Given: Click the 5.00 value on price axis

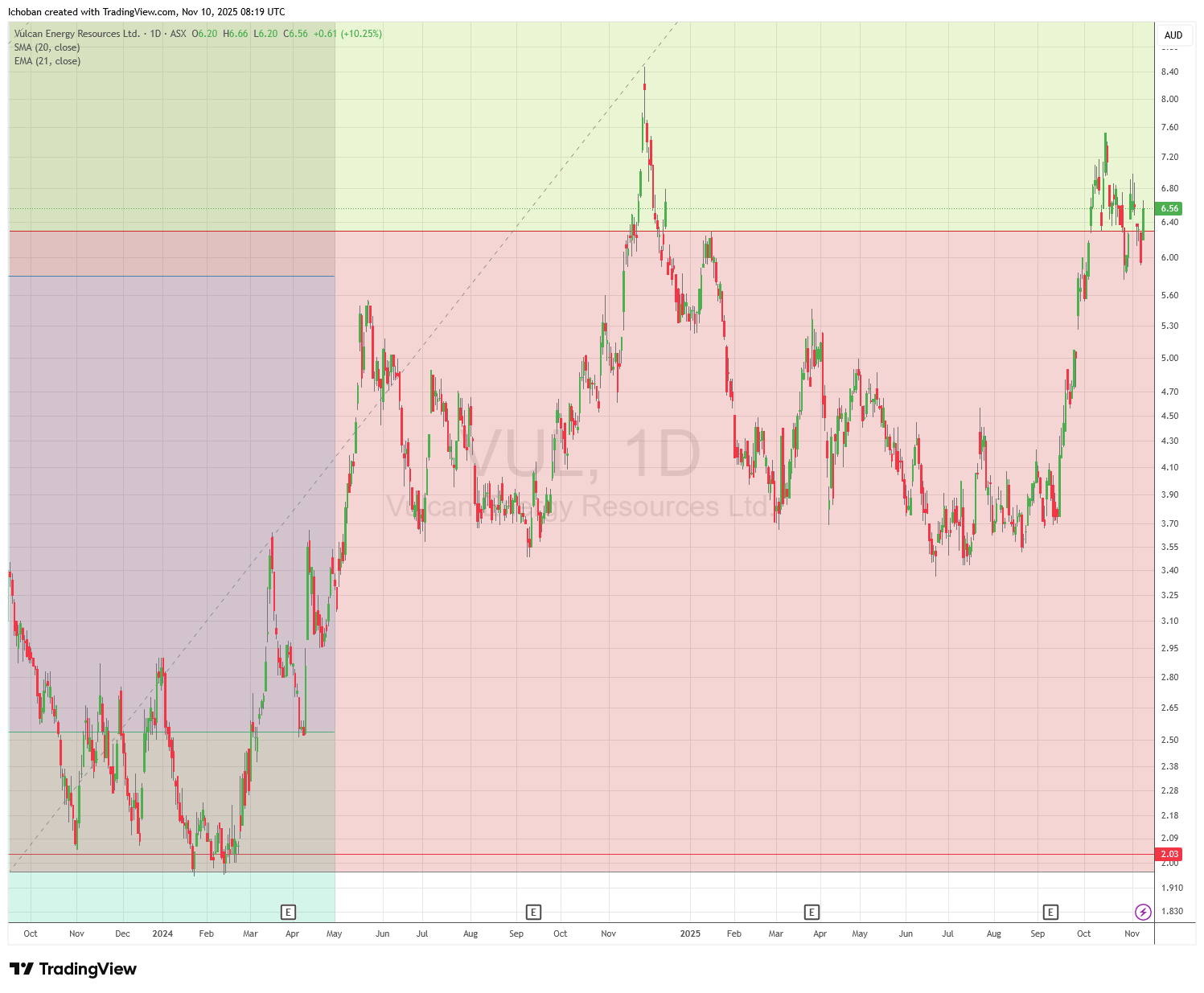Looking at the screenshot, I should [1169, 358].
